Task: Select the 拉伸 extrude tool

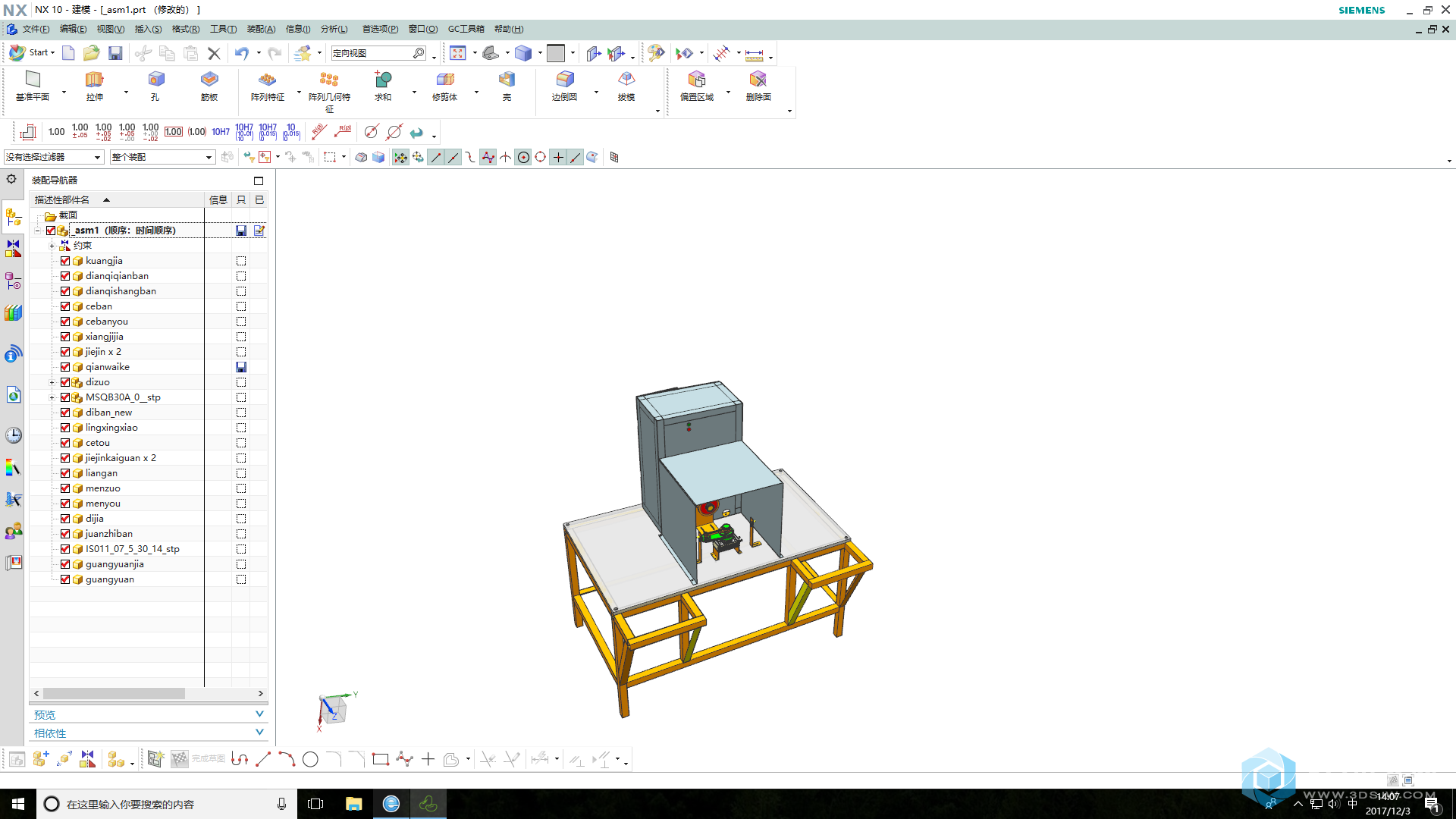Action: (94, 86)
